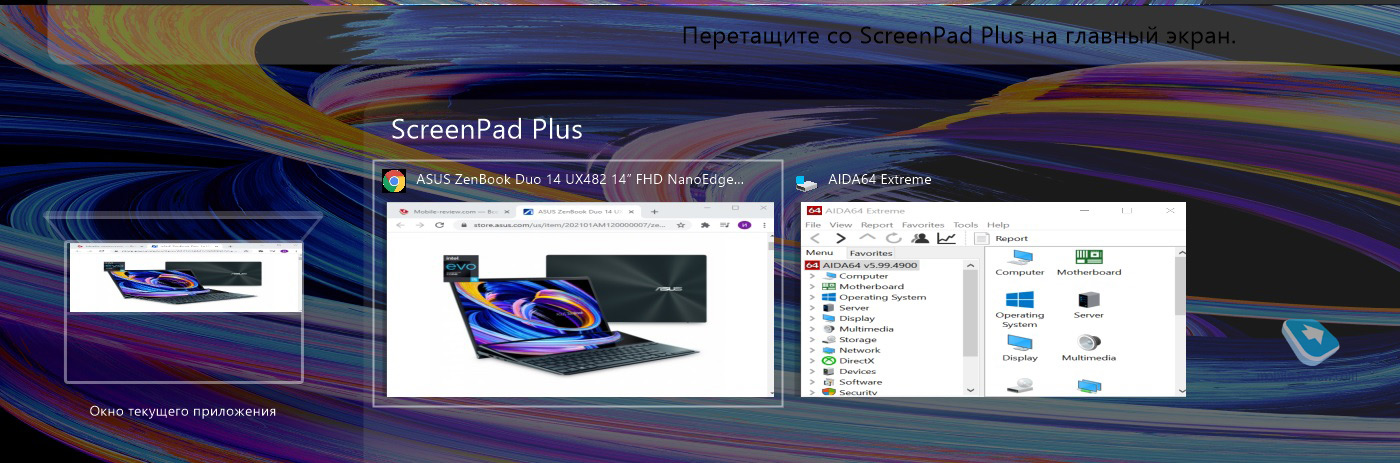This screenshot has width=1400, height=463.
Task: Select the ASUS ZenBook Duo 14 Chrome tab
Action: tap(580, 212)
